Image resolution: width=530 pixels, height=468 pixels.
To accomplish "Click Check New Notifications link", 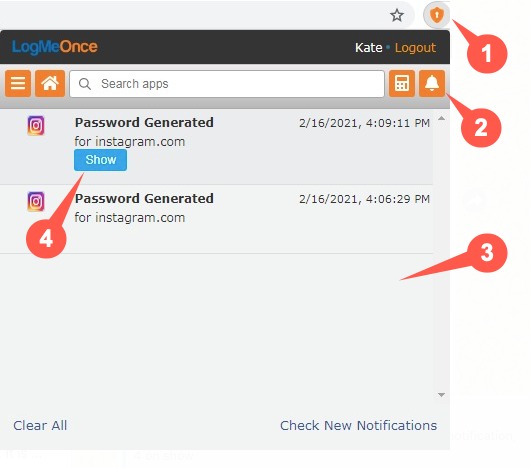I will [x=358, y=425].
